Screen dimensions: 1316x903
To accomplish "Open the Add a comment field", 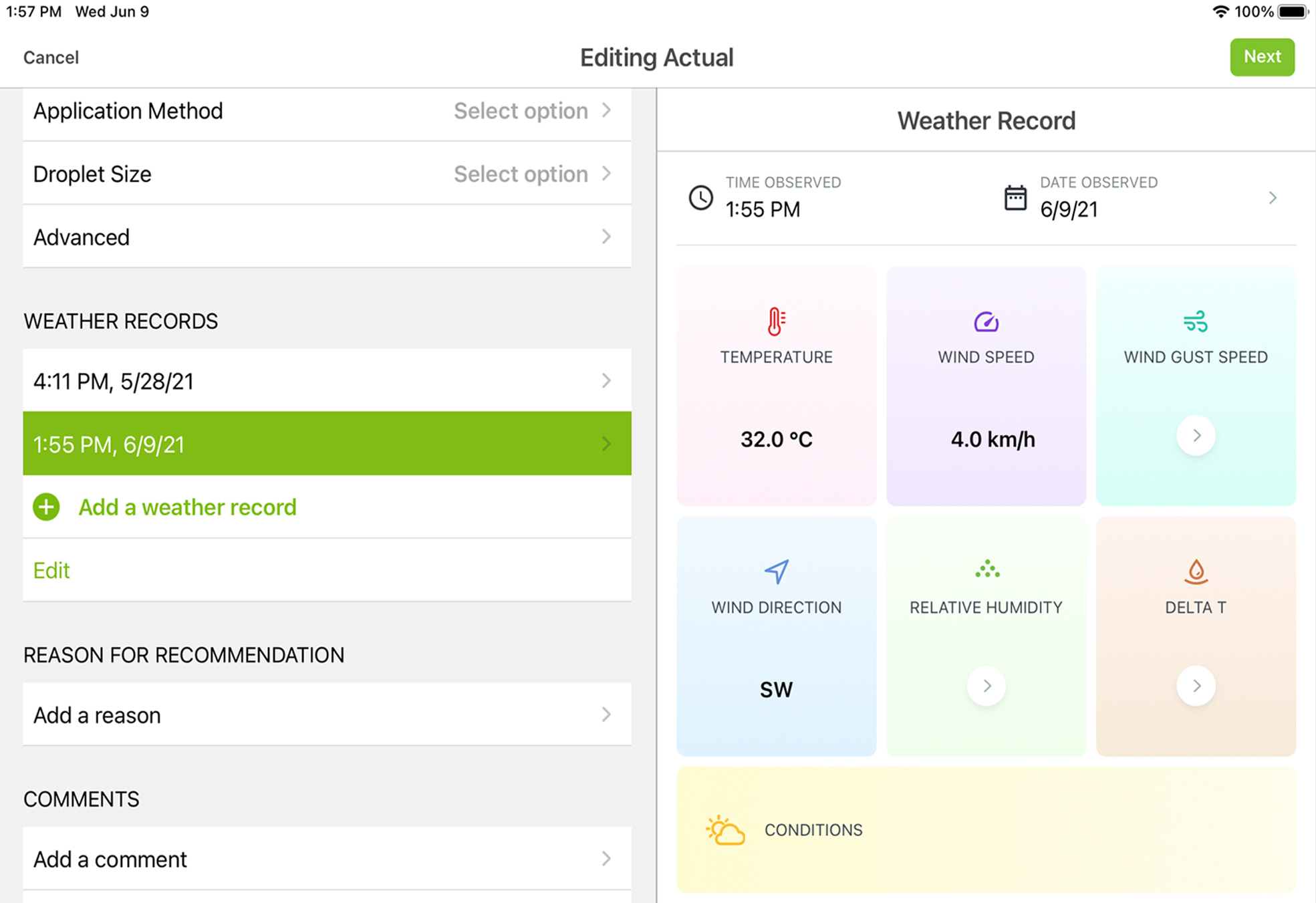I will (327, 859).
